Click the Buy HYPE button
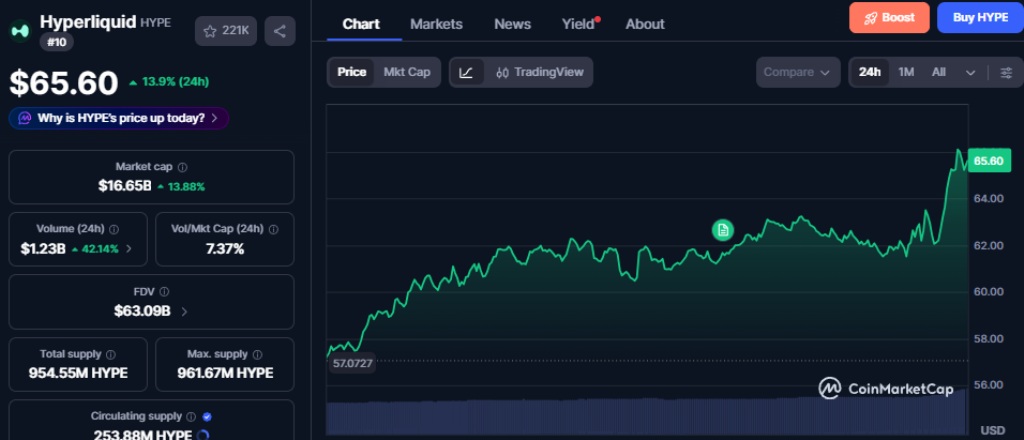Viewport: 1024px width, 440px height. (980, 18)
